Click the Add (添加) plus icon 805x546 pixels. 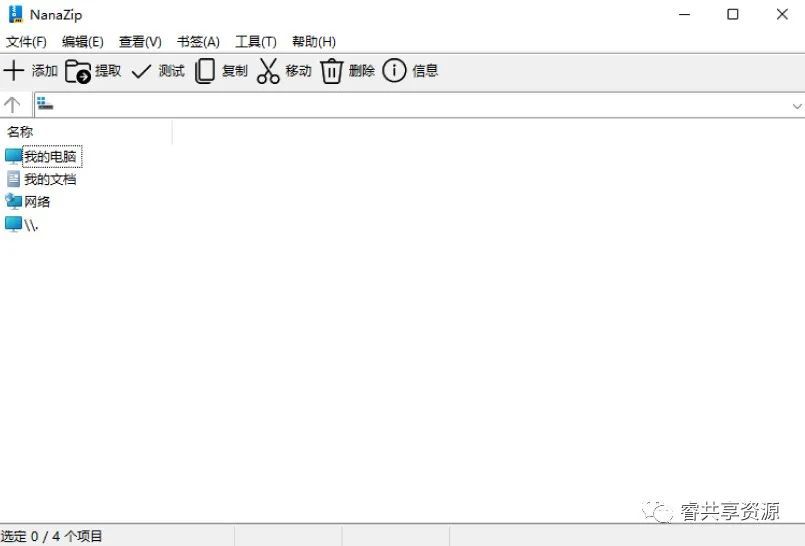14,71
